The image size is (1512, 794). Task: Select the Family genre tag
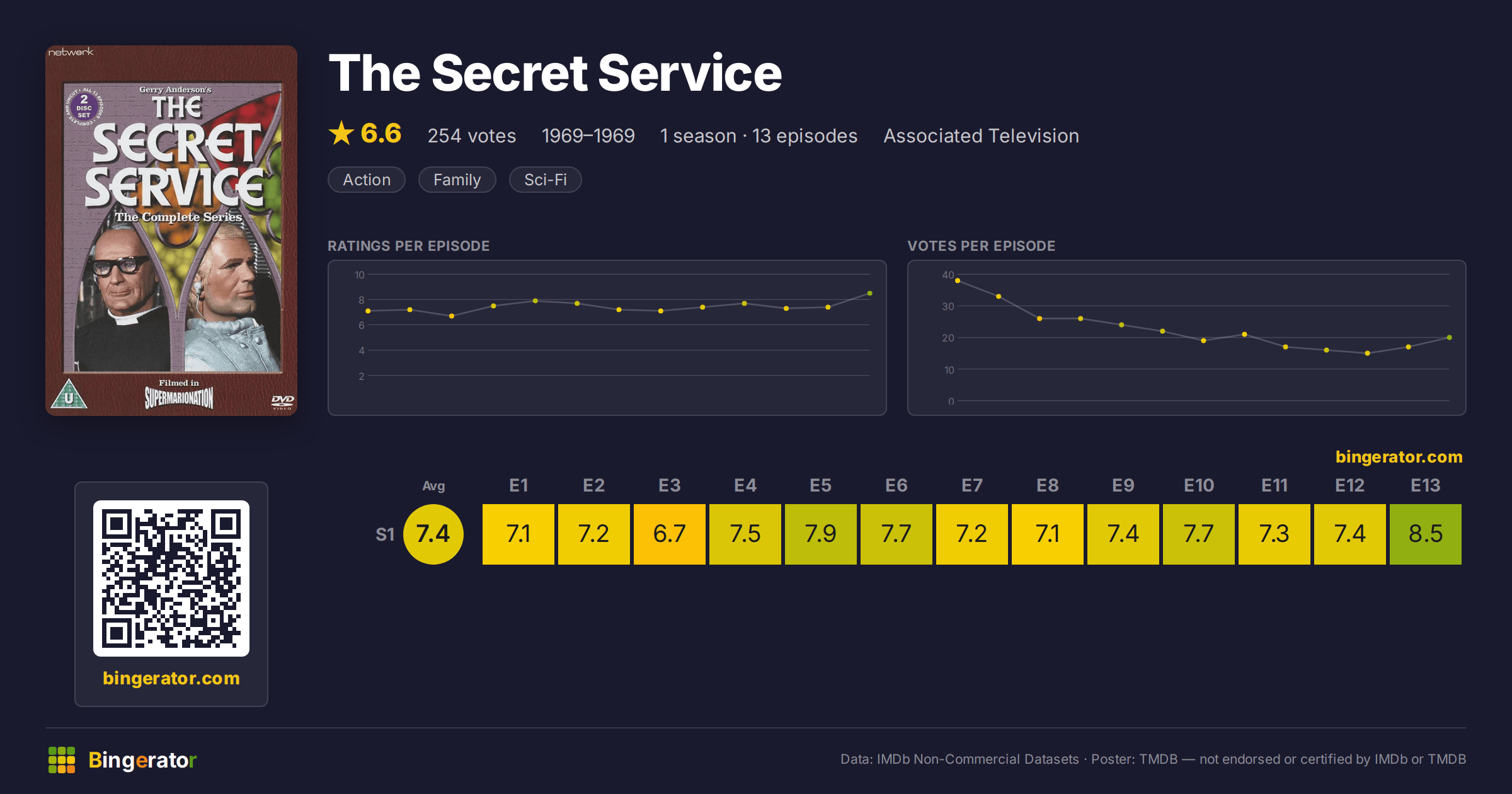tap(457, 180)
